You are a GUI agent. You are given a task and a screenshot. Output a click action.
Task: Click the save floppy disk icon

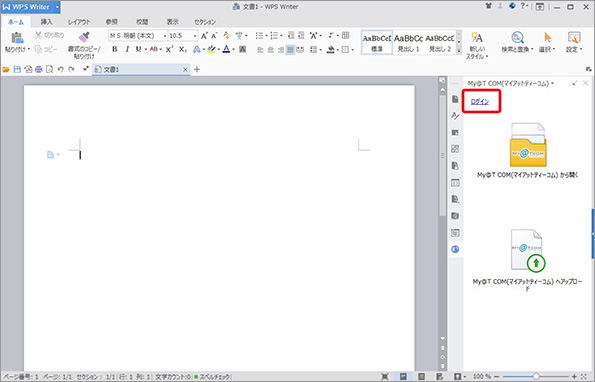click(17, 69)
